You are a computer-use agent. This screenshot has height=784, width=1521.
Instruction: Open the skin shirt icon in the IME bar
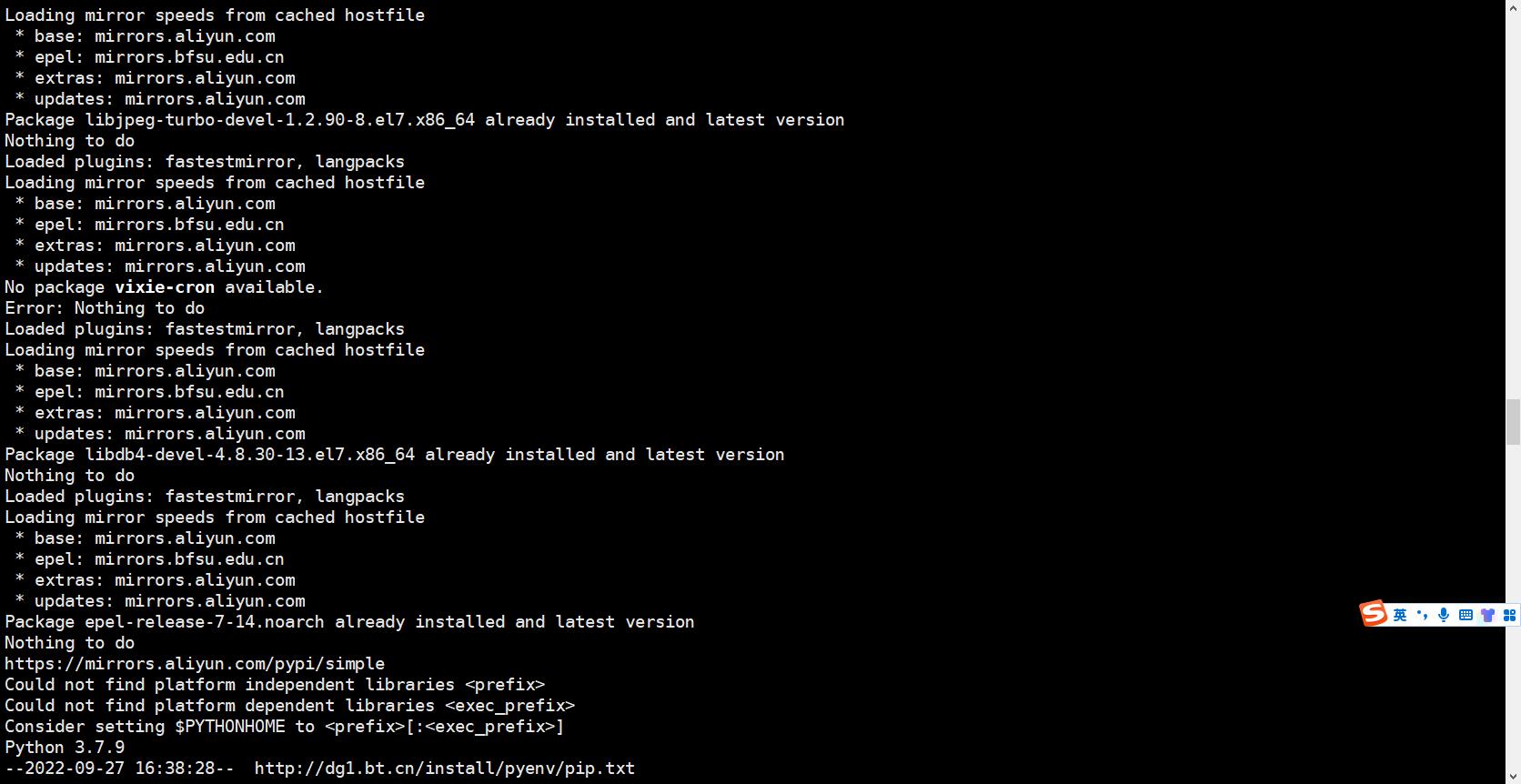pyautogui.click(x=1487, y=616)
